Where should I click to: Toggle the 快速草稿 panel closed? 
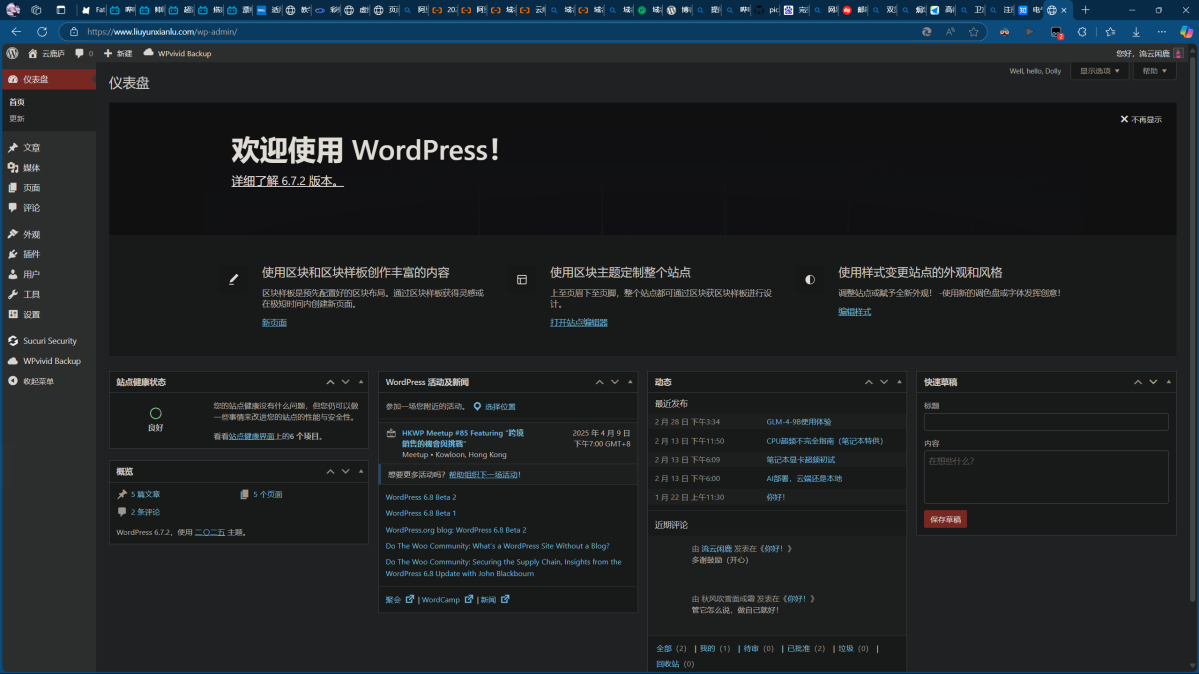pos(1168,382)
